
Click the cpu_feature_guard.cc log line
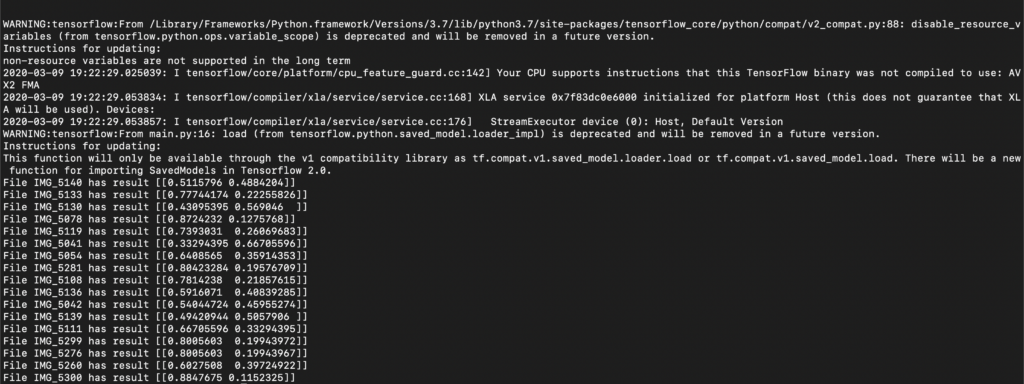point(511,79)
